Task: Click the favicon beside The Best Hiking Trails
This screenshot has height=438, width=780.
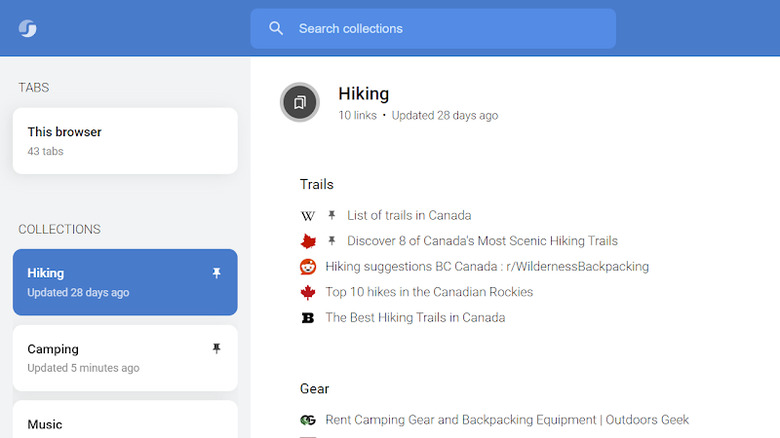Action: pos(308,318)
